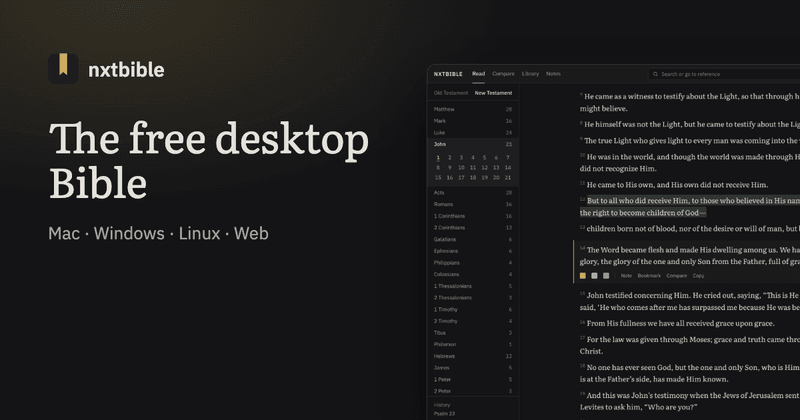Select James in the book list
This screenshot has width=800, height=420.
click(472, 368)
